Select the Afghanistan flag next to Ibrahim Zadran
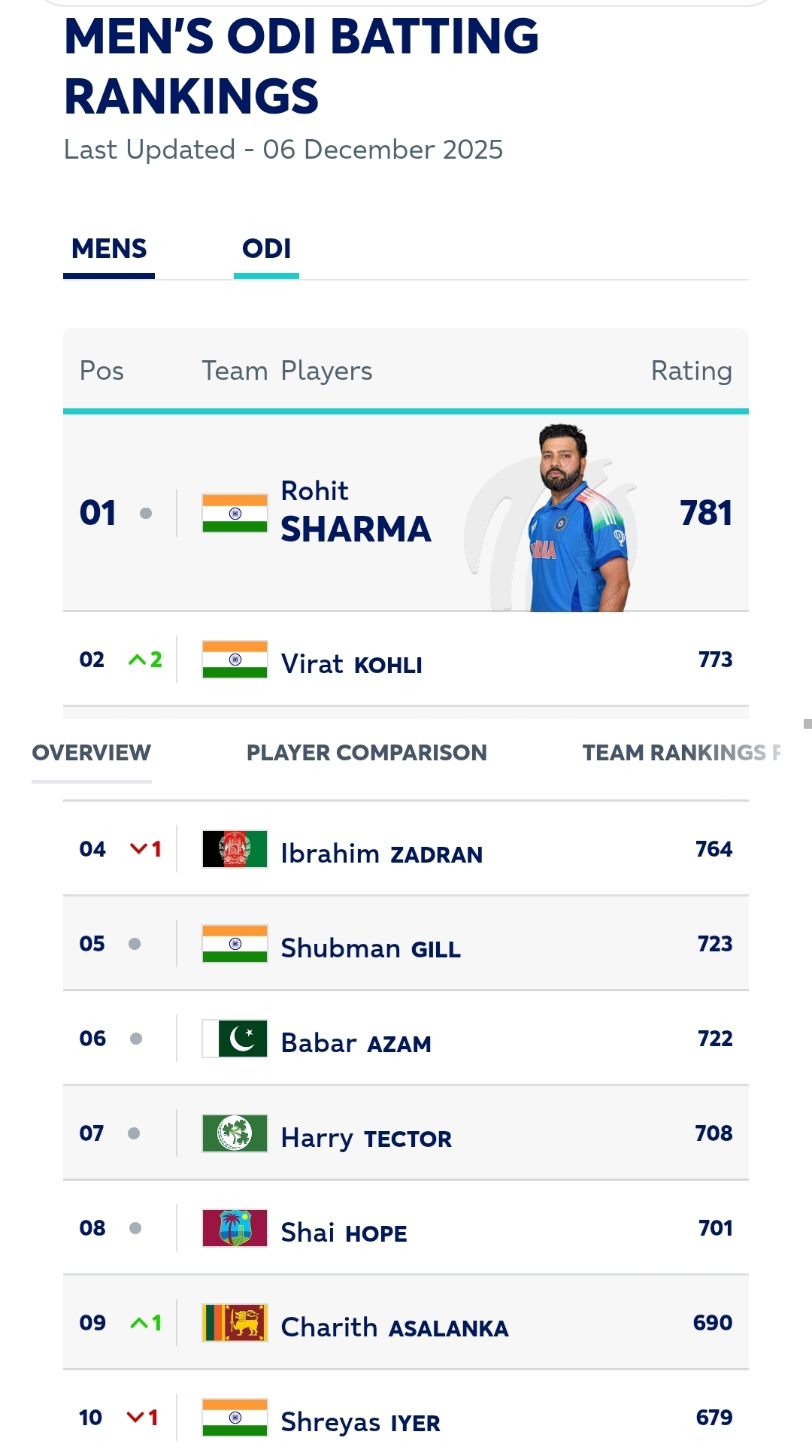Image resolution: width=812 pixels, height=1456 pixels. coord(234,851)
